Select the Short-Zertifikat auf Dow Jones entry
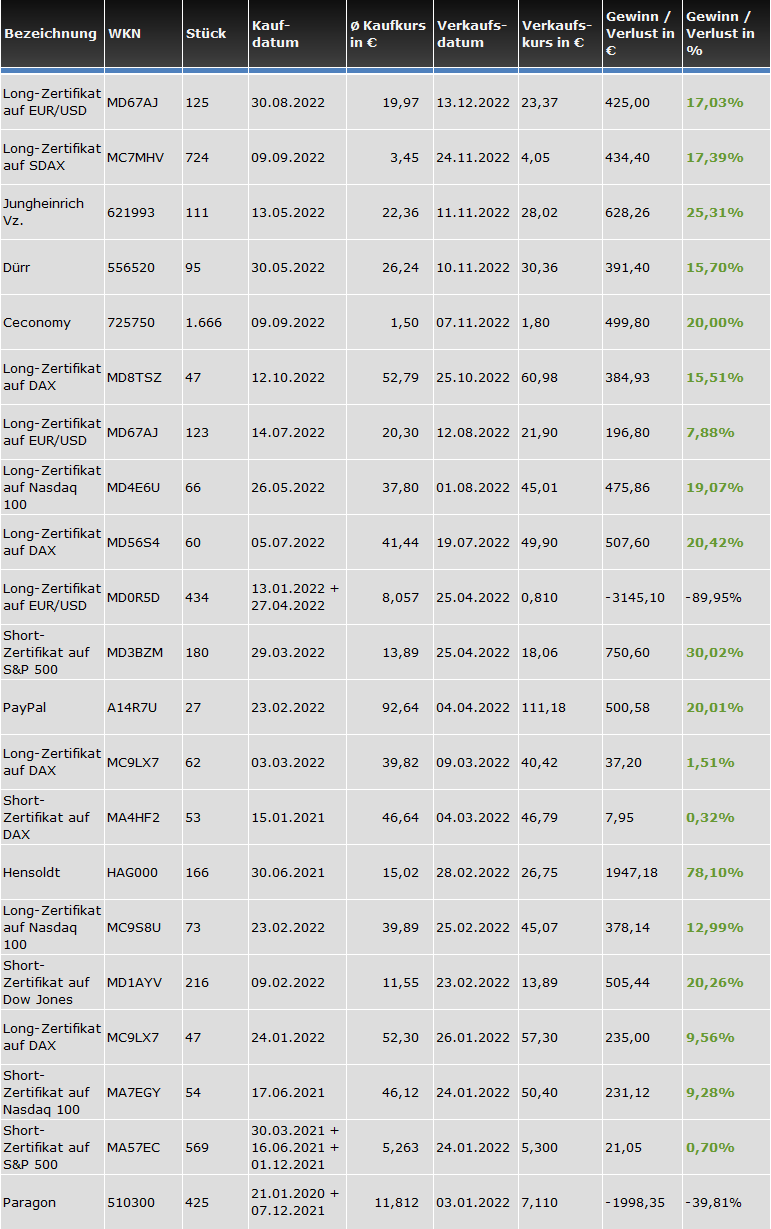Screen dimensions: 771x1229 click(x=46, y=983)
